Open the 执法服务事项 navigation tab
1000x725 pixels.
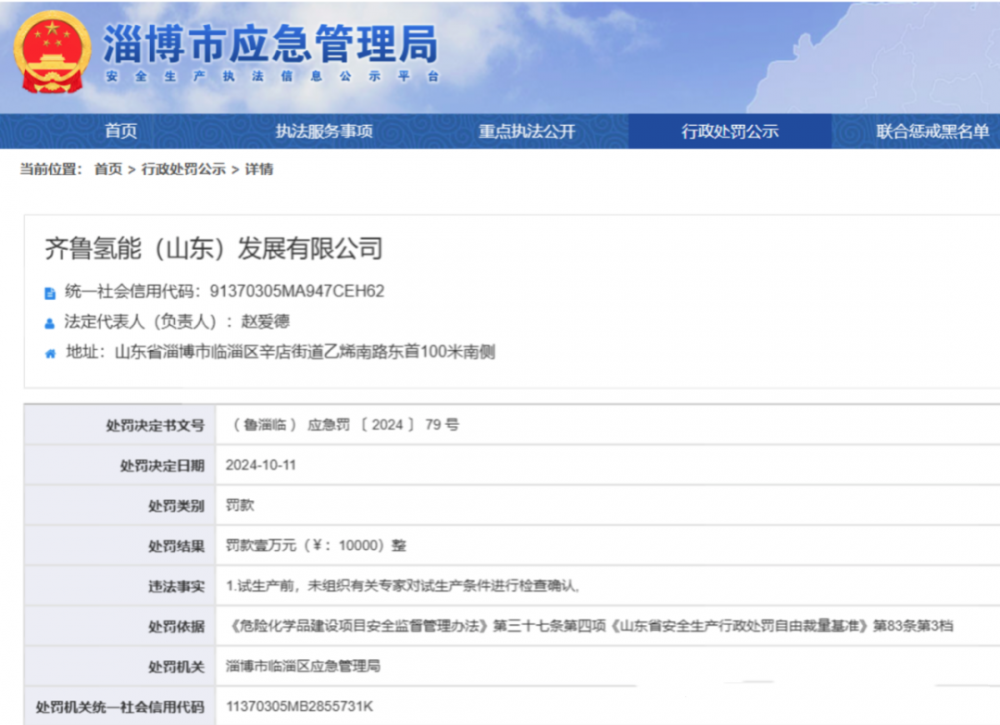[324, 131]
